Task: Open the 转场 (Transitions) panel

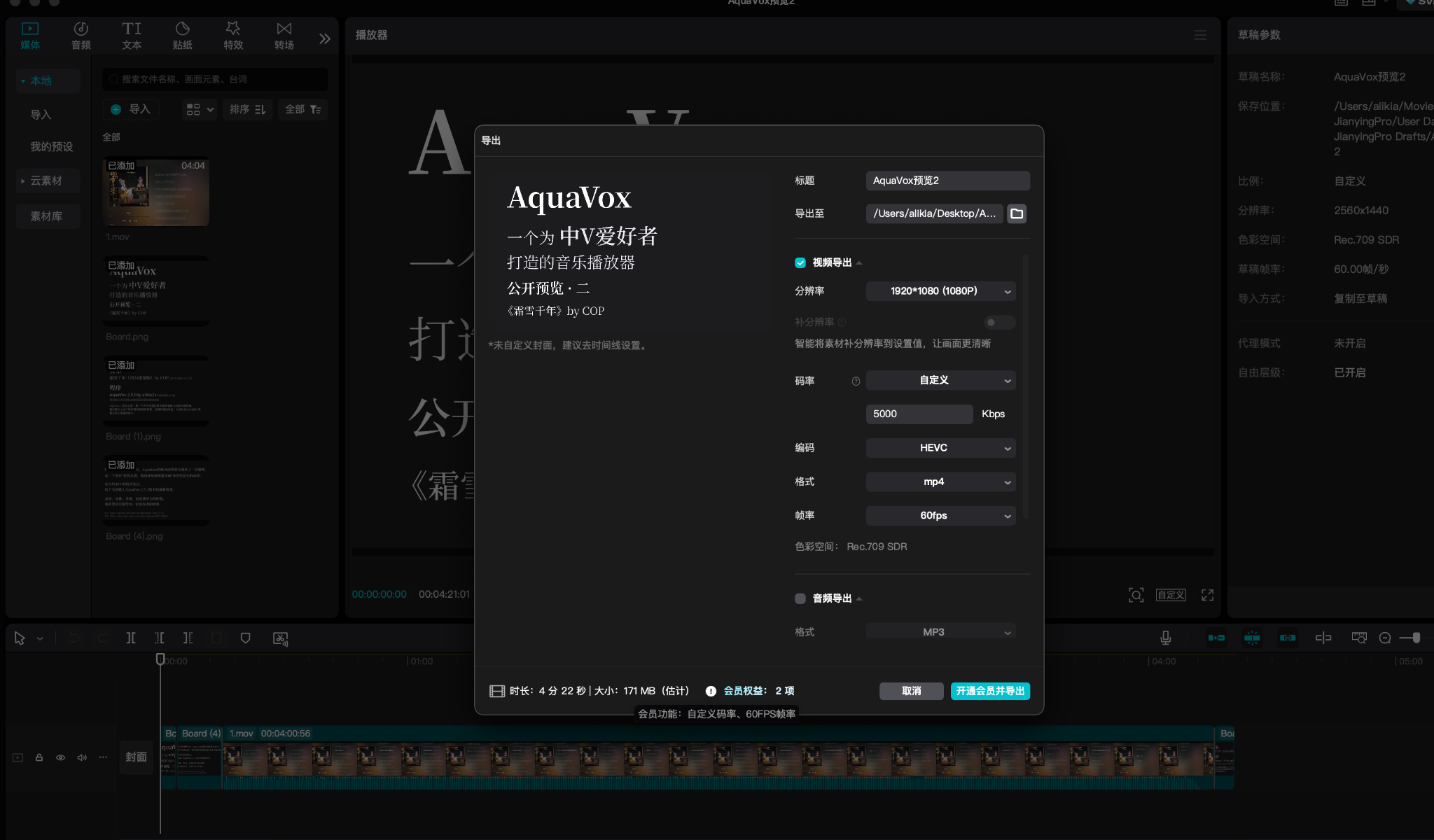Action: pos(284,35)
